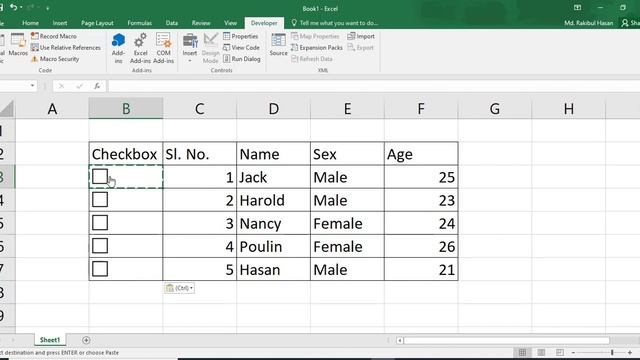Open control Properties
The width and height of the screenshot is (640, 360).
tap(240, 36)
